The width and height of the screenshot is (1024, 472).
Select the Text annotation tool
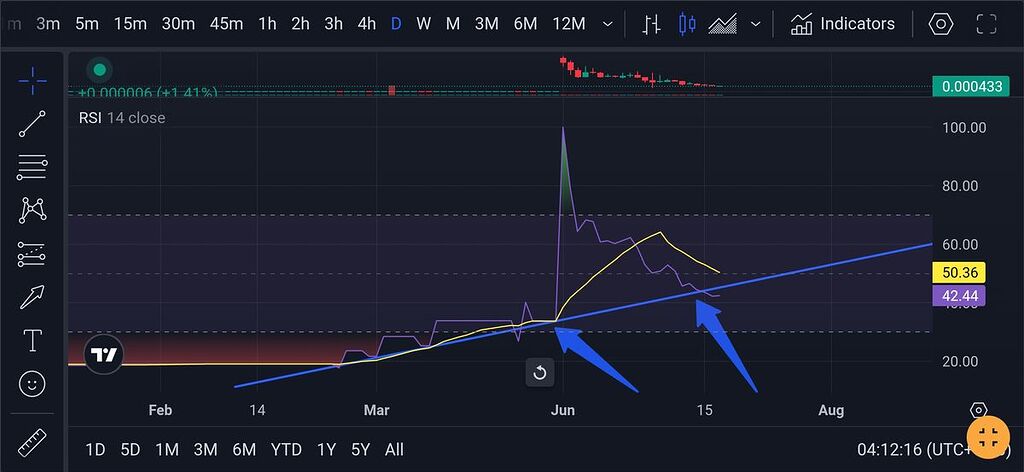point(33,341)
